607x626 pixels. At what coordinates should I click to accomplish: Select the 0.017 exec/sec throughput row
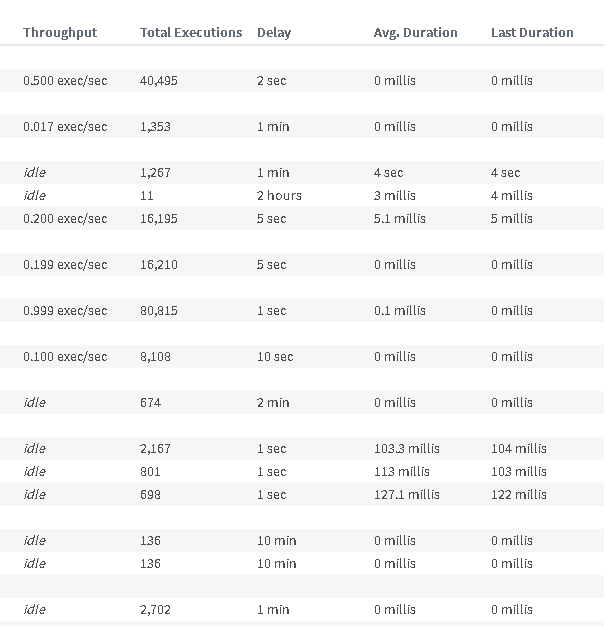point(302,127)
